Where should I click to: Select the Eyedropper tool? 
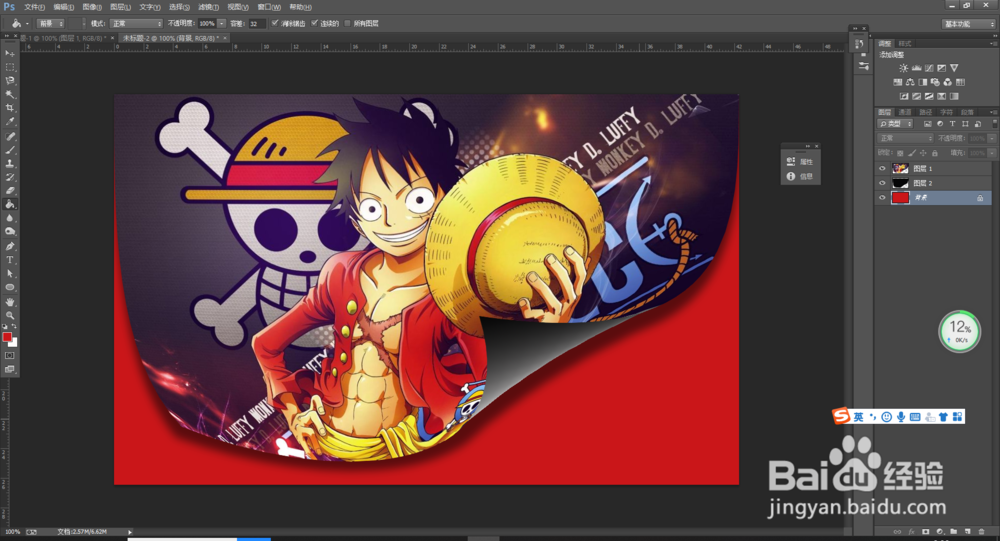(10, 122)
